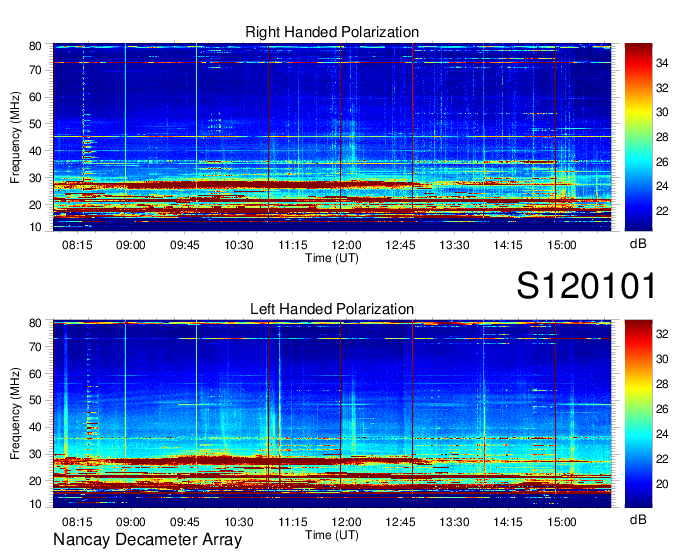The width and height of the screenshot is (680, 552).
Task: Click the 10 MHz tick of the right-handed plot
Action: (x=35, y=227)
